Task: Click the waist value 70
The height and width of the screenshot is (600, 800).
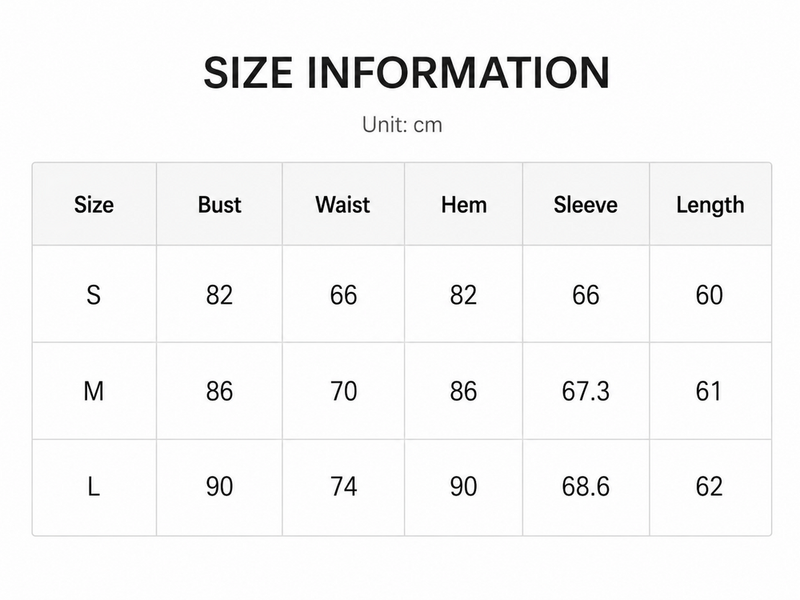Action: click(343, 391)
